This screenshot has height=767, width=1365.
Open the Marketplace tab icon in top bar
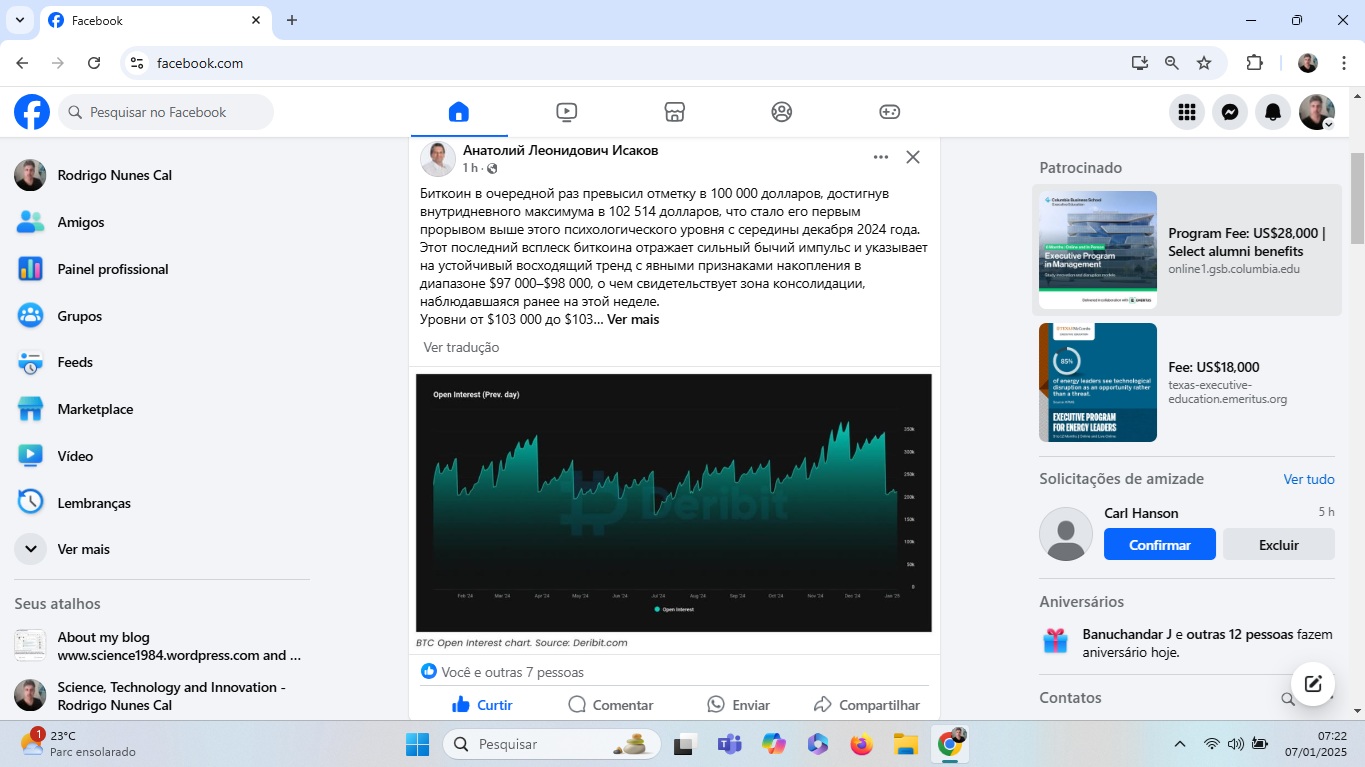674,112
